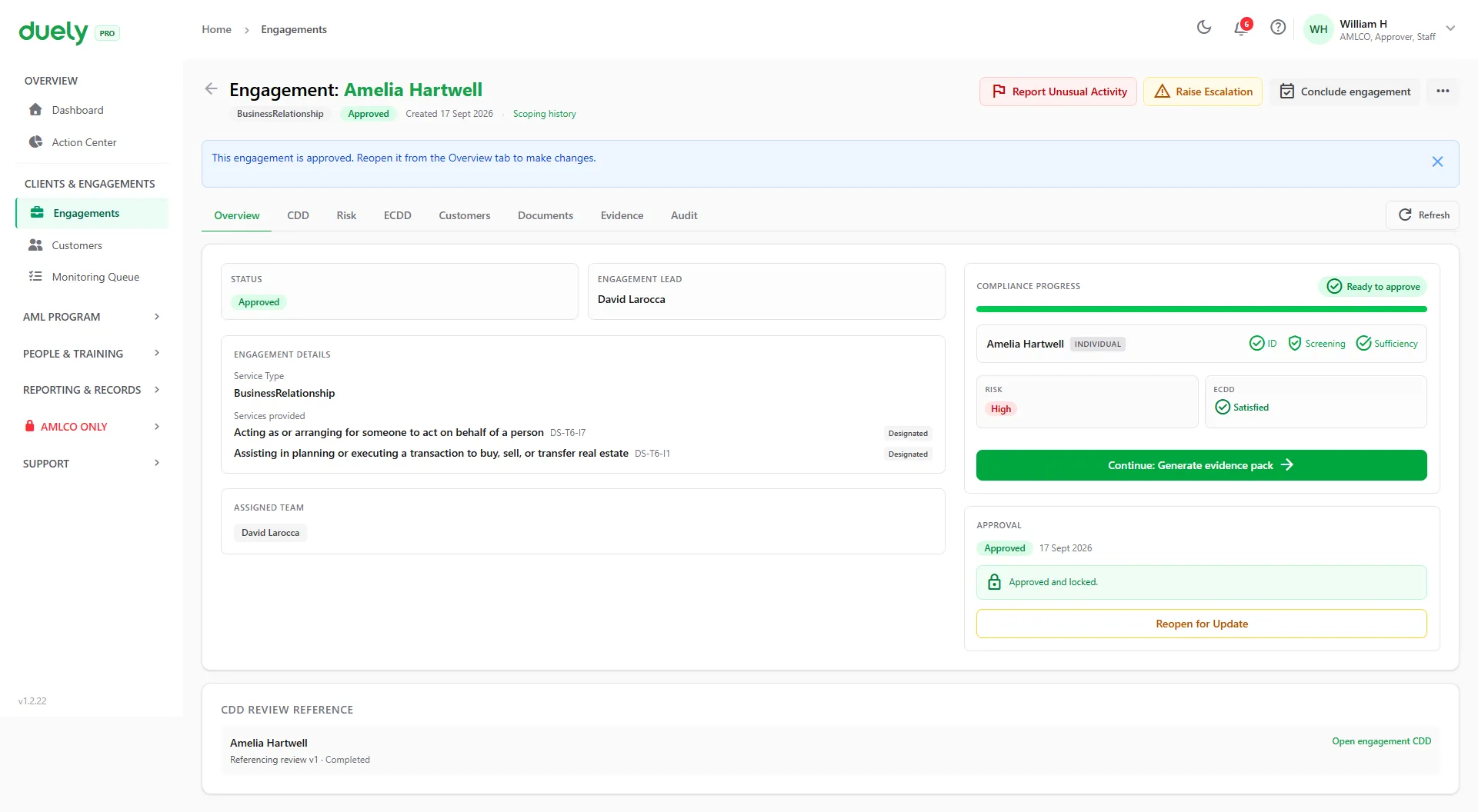1478x812 pixels.
Task: Switch to the CDD tab
Action: pos(298,215)
